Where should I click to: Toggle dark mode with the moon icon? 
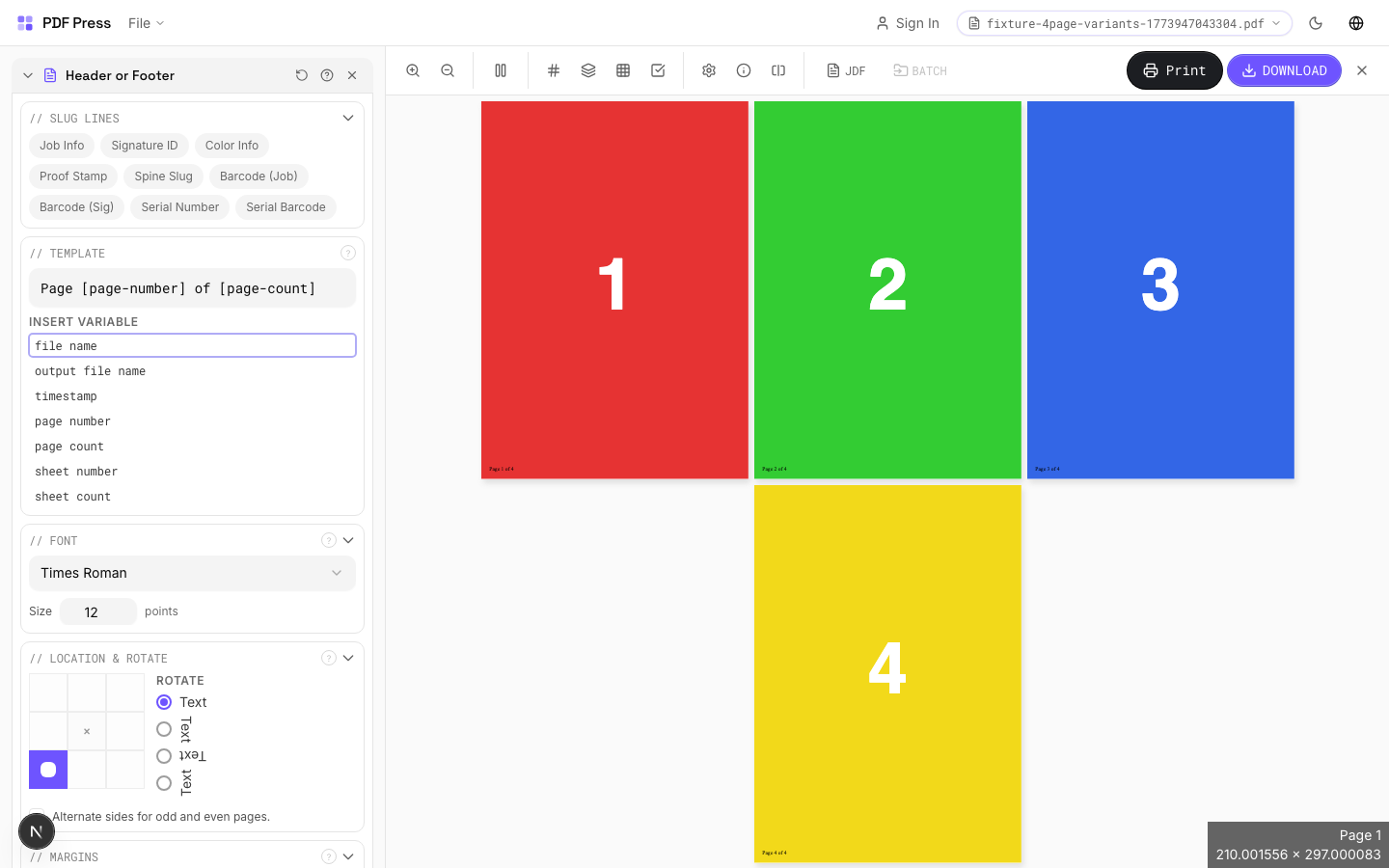[1316, 22]
